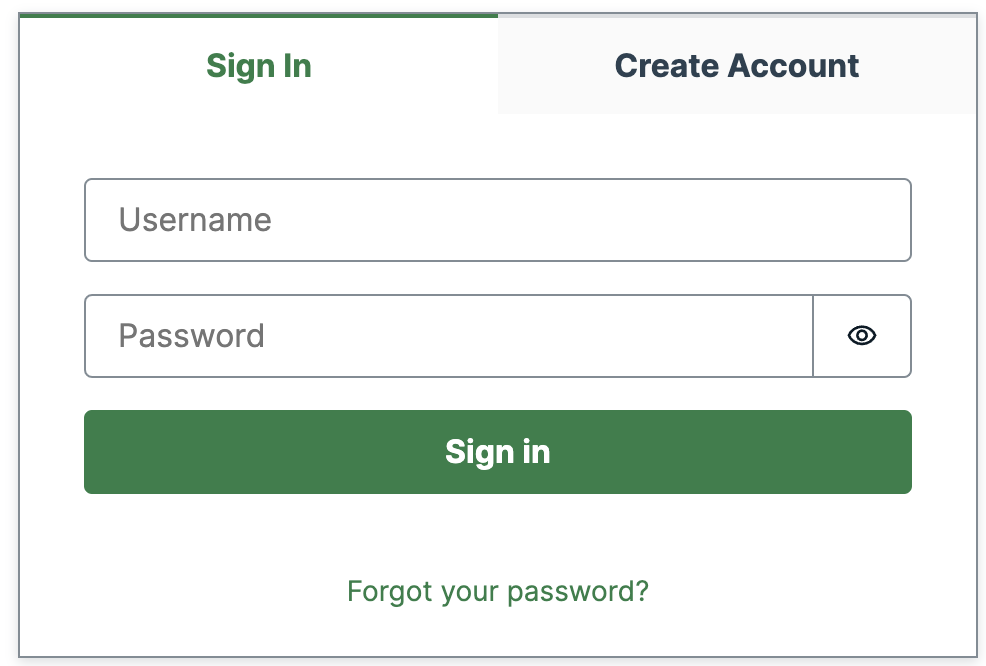Image resolution: width=986 pixels, height=666 pixels.
Task: Start the password recovery process
Action: (497, 591)
